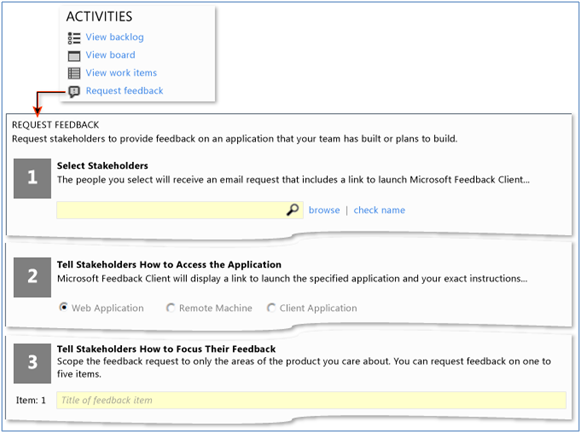Viewport: 582px width, 433px height.
Task: Open the View board link
Action: coord(111,55)
